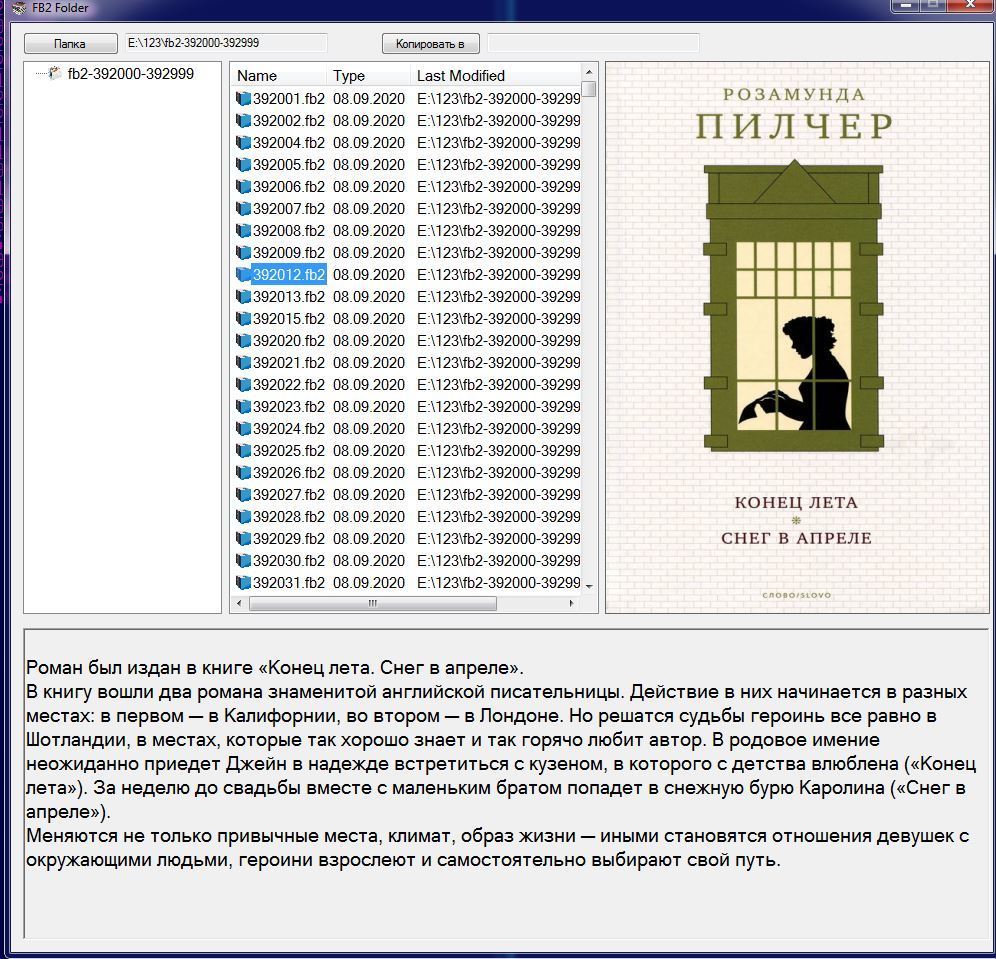Click the source folder path field
This screenshot has width=996, height=959.
(x=225, y=43)
